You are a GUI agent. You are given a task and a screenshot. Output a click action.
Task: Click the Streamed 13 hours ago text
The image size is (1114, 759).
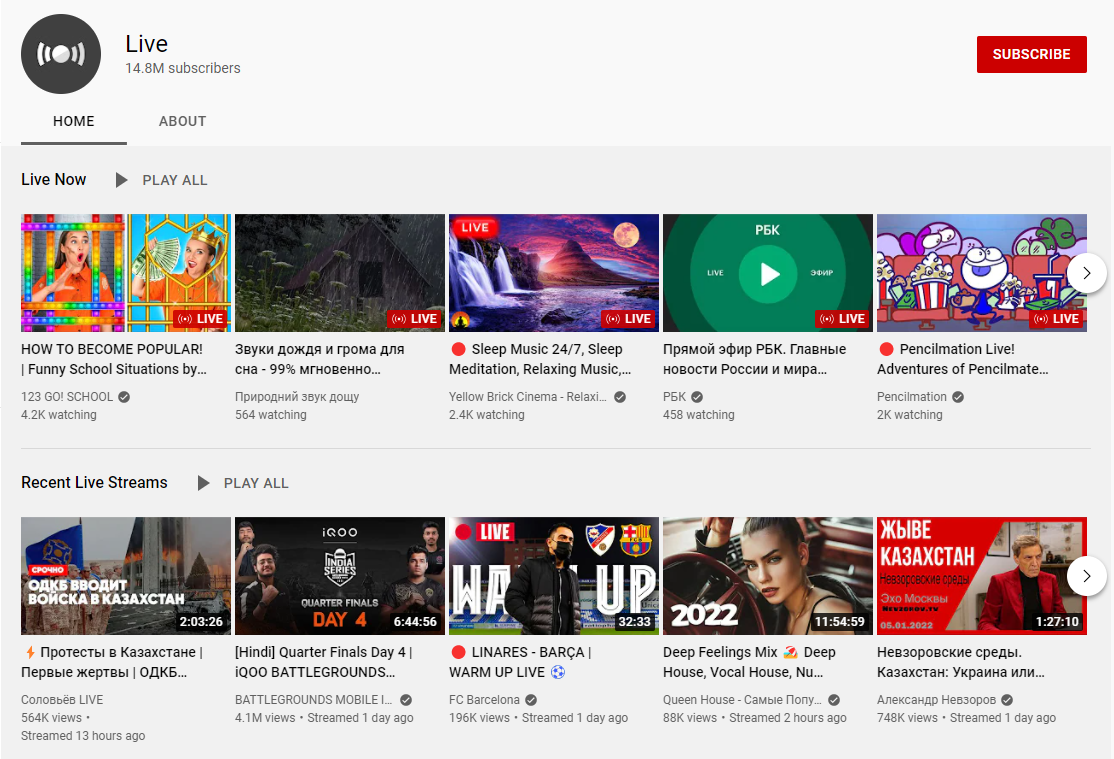(83, 736)
